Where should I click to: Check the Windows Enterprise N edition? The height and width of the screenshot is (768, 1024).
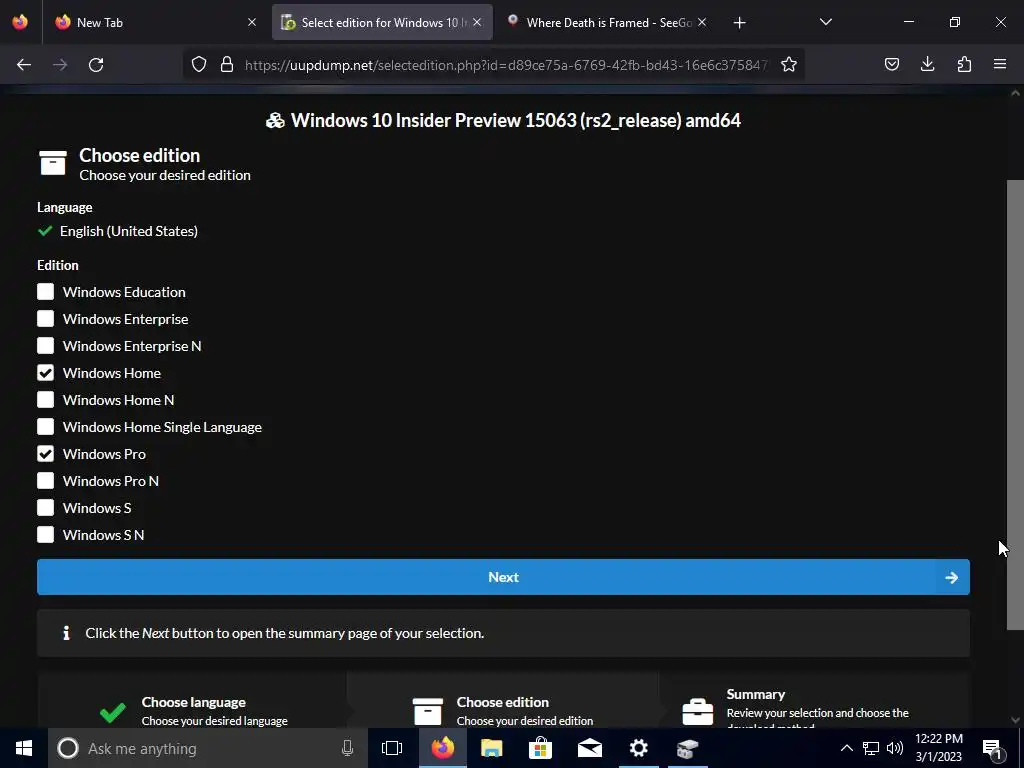point(45,346)
